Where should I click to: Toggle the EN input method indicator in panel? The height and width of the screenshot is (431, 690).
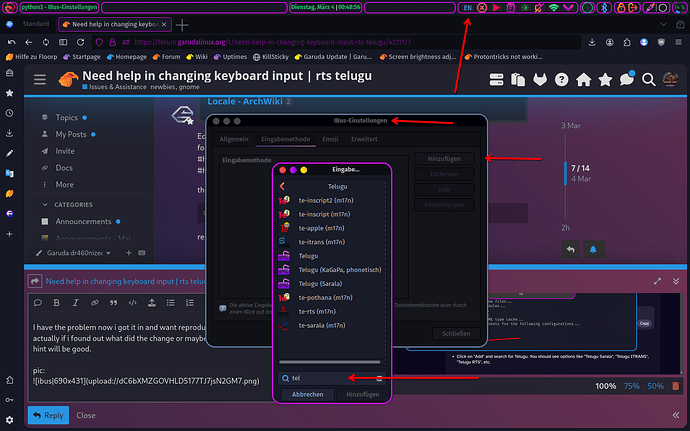coord(468,7)
